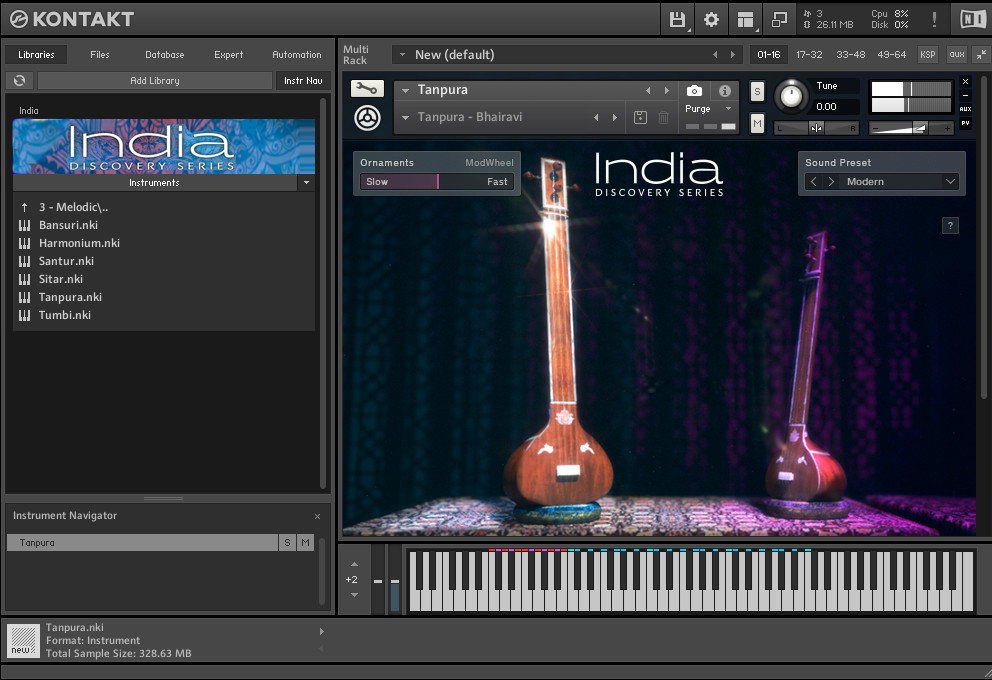Mute the Tanpura instrument with the M button
The width and height of the screenshot is (992, 680).
pos(757,122)
